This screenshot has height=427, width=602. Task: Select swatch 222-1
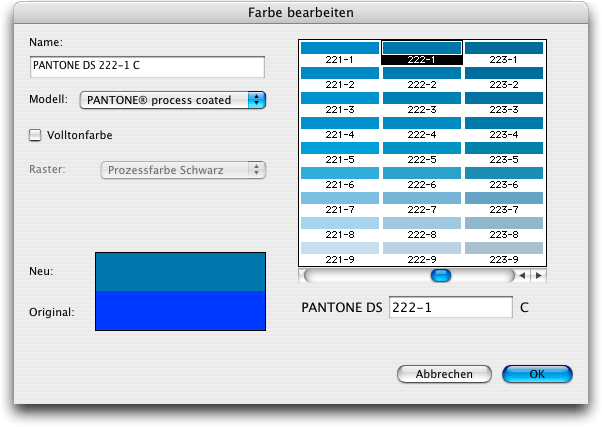[422, 53]
